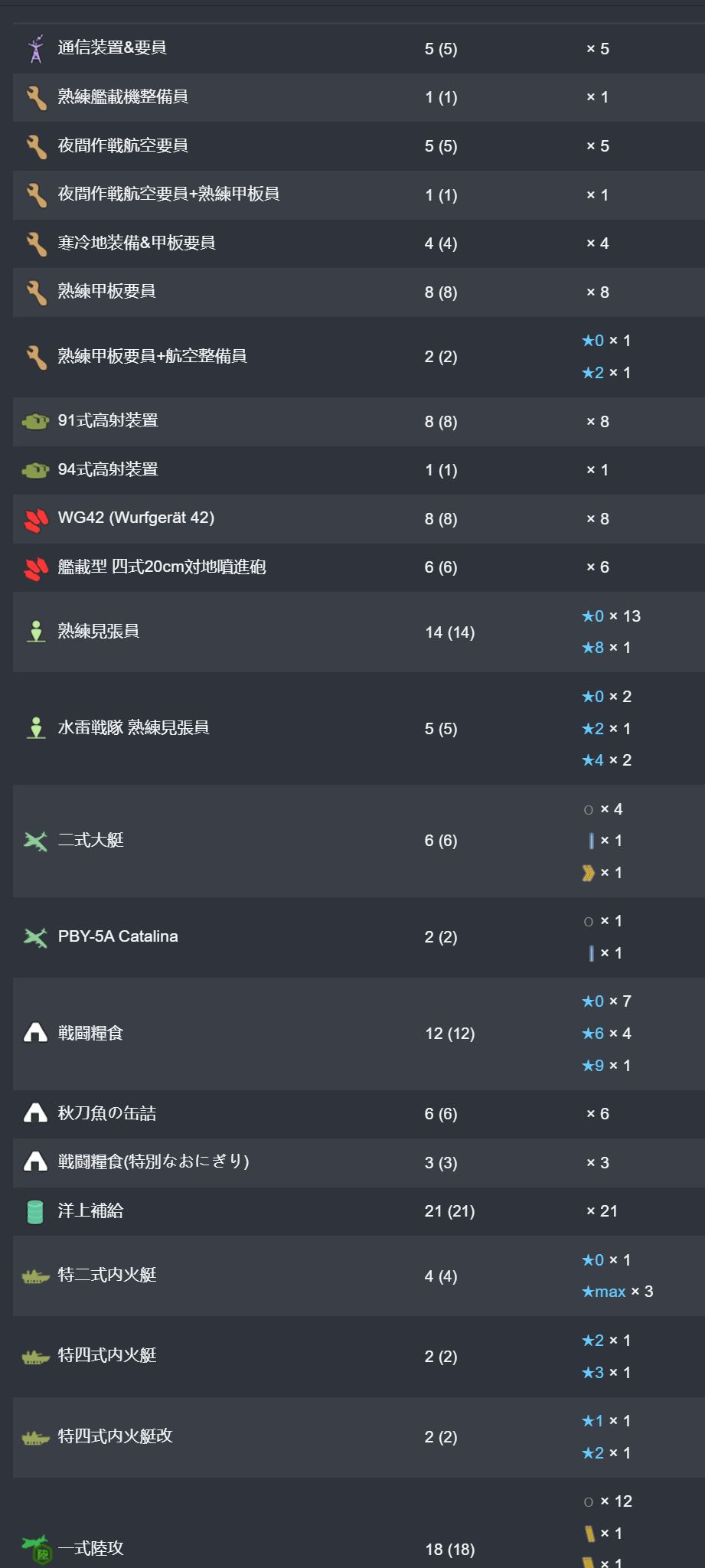This screenshot has width=705, height=1568.
Task: Select the PBY-5A Catalina equipment name
Action: coord(118,936)
